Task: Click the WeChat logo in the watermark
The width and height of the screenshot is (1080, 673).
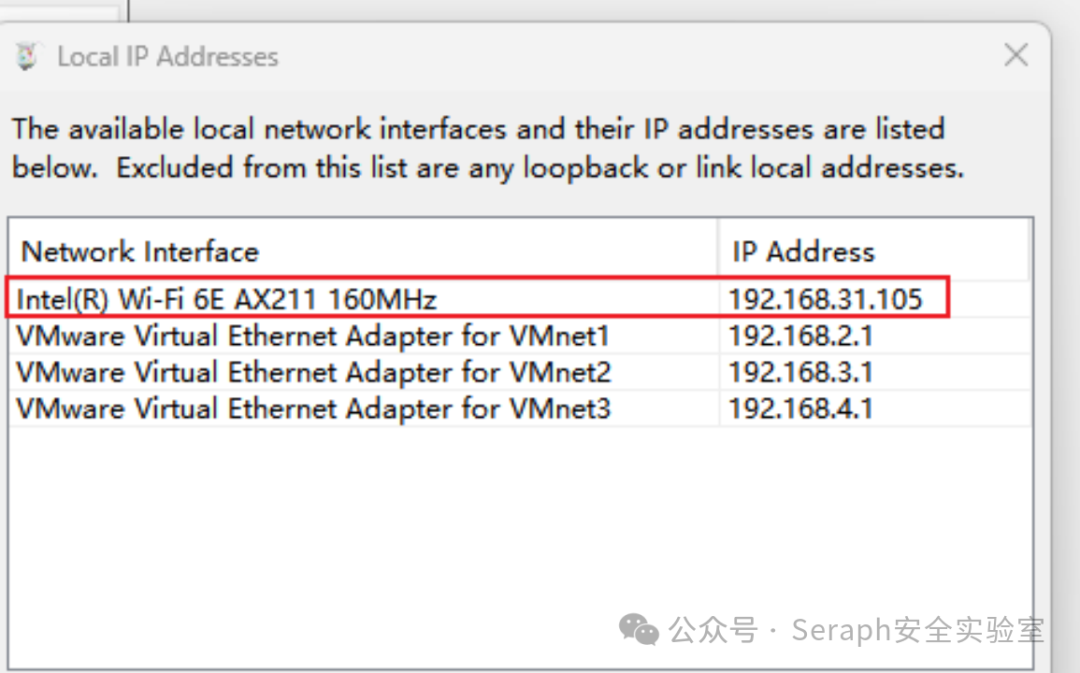Action: click(638, 630)
